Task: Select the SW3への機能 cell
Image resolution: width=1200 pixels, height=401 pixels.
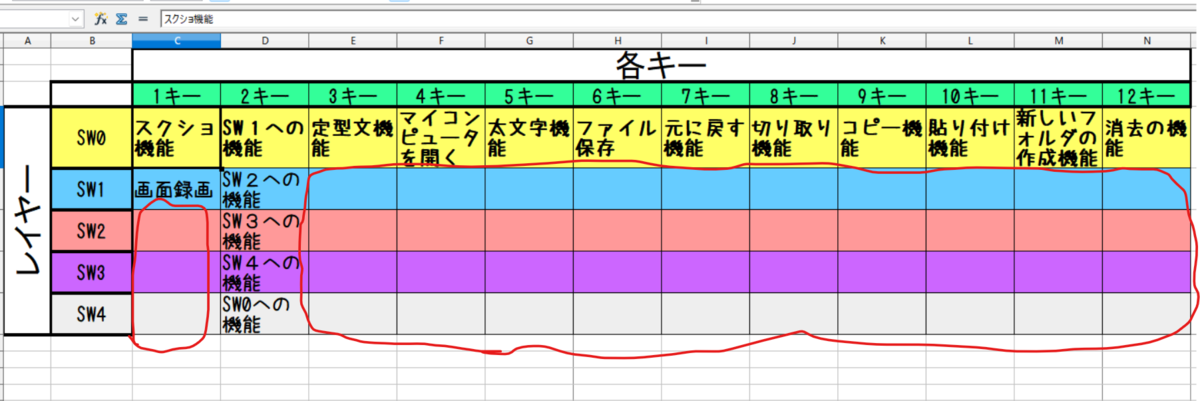Action: 265,230
